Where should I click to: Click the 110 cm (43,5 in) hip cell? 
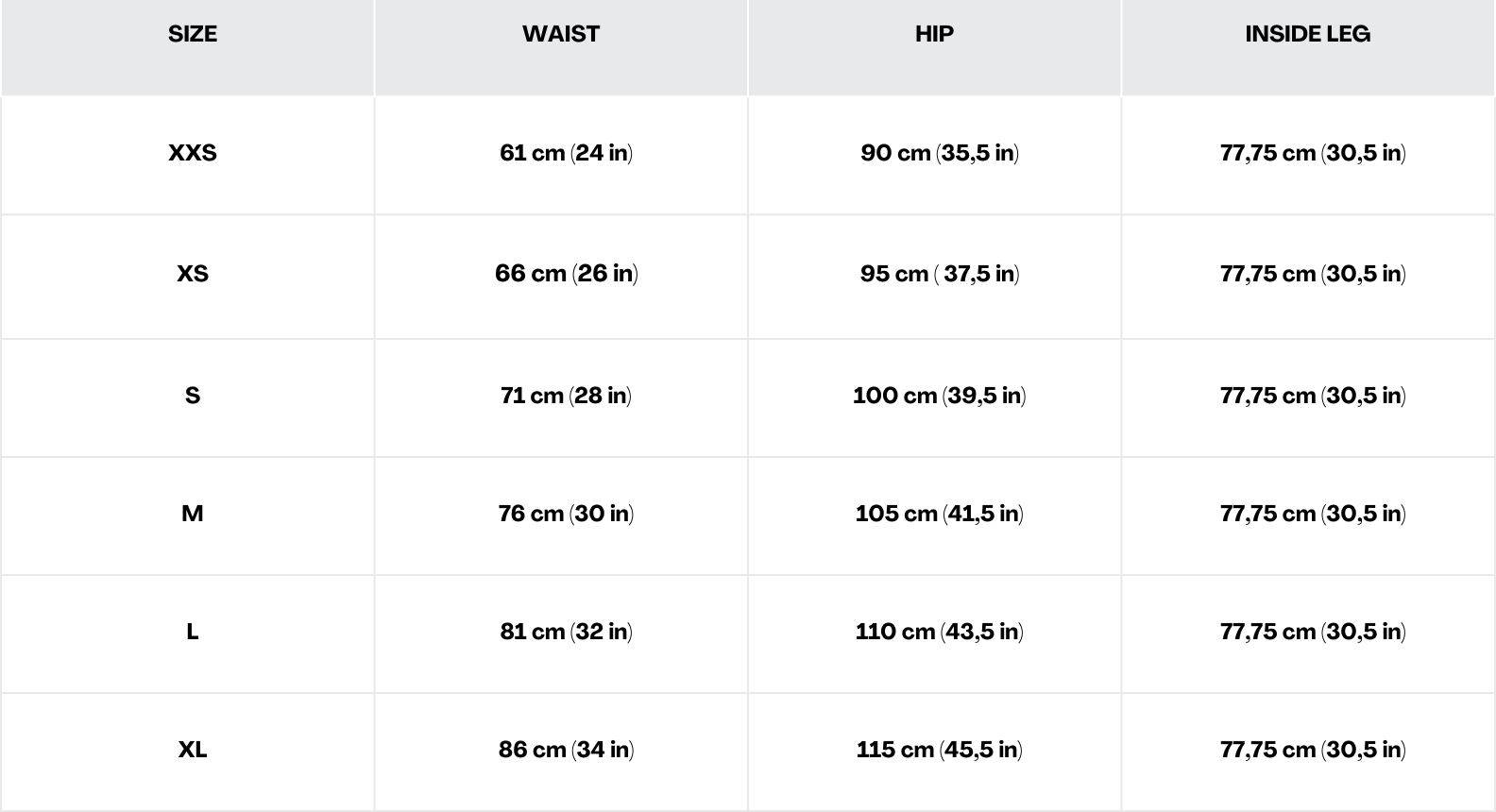939,632
